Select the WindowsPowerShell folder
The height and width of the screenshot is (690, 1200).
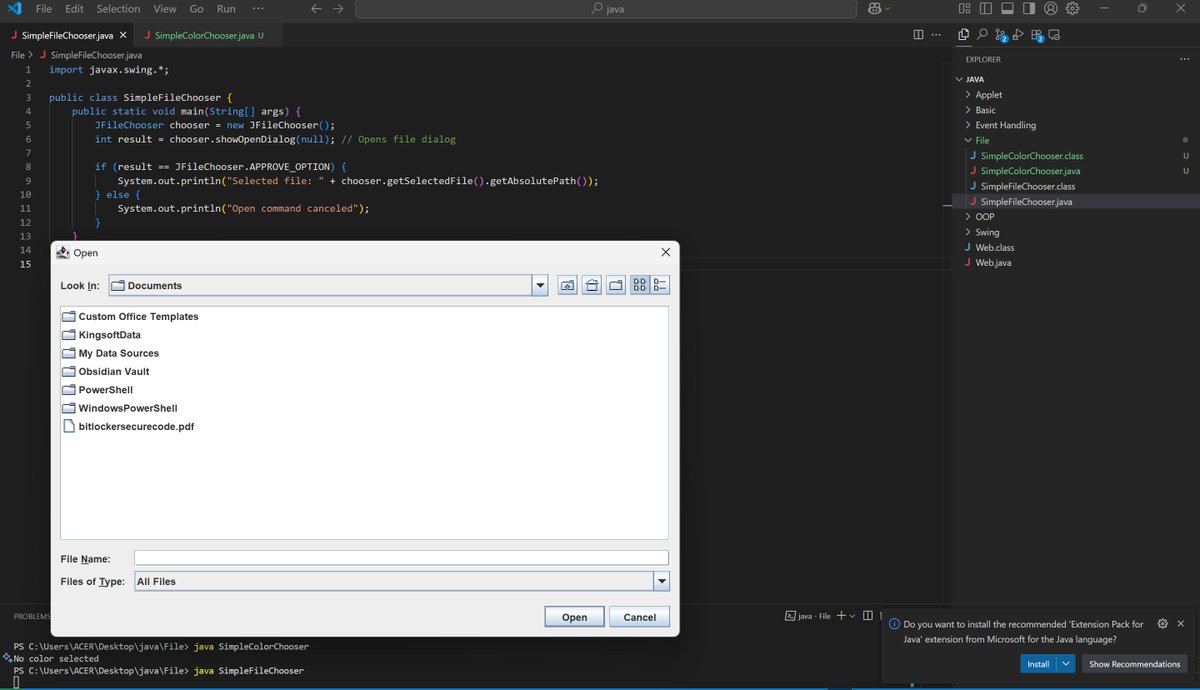pos(120,408)
